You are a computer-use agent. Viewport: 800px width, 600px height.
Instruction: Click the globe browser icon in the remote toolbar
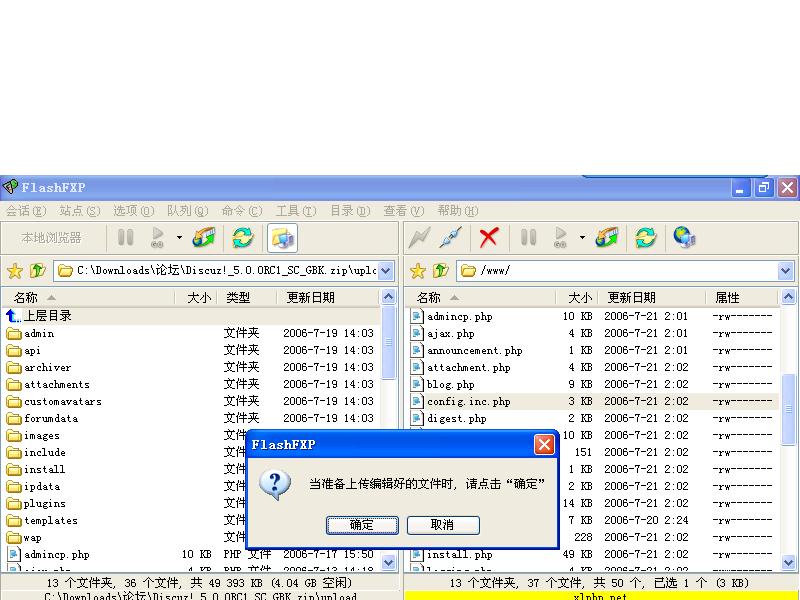point(684,238)
